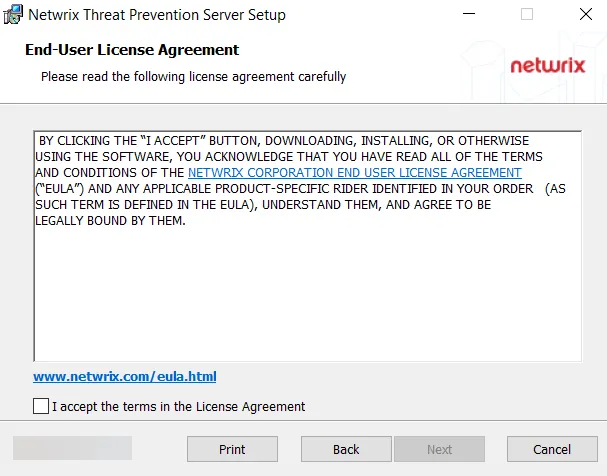Go back with the Back button
The width and height of the screenshot is (607, 476).
346,449
